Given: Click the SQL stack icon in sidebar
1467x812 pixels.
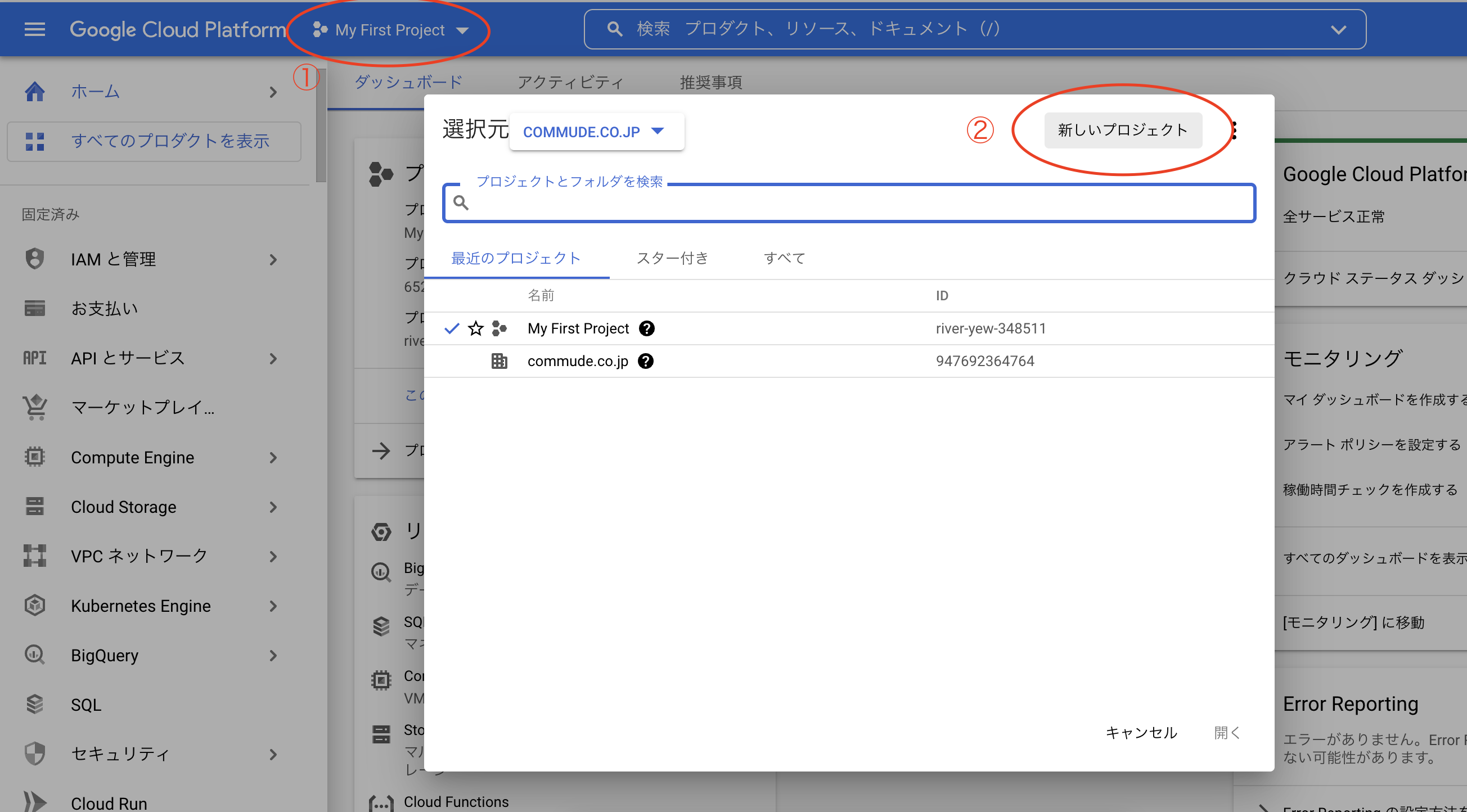Looking at the screenshot, I should (35, 705).
